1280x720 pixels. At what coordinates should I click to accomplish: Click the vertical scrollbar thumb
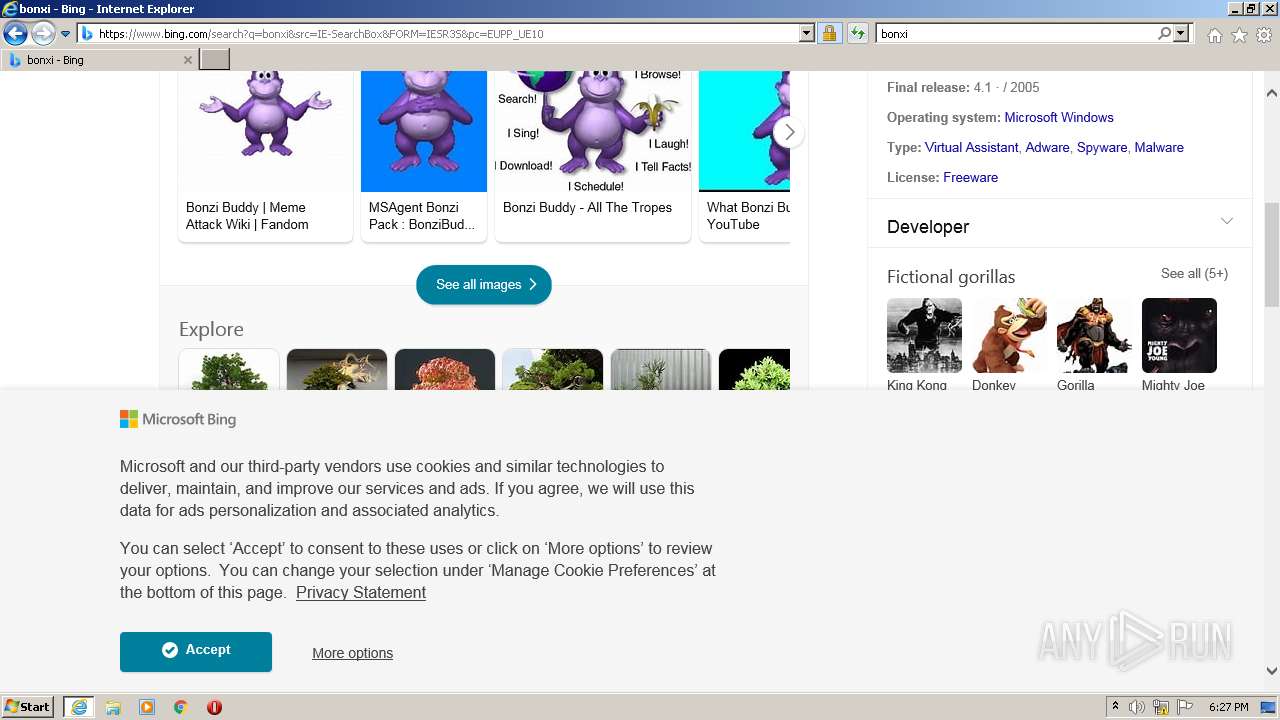pos(1272,254)
